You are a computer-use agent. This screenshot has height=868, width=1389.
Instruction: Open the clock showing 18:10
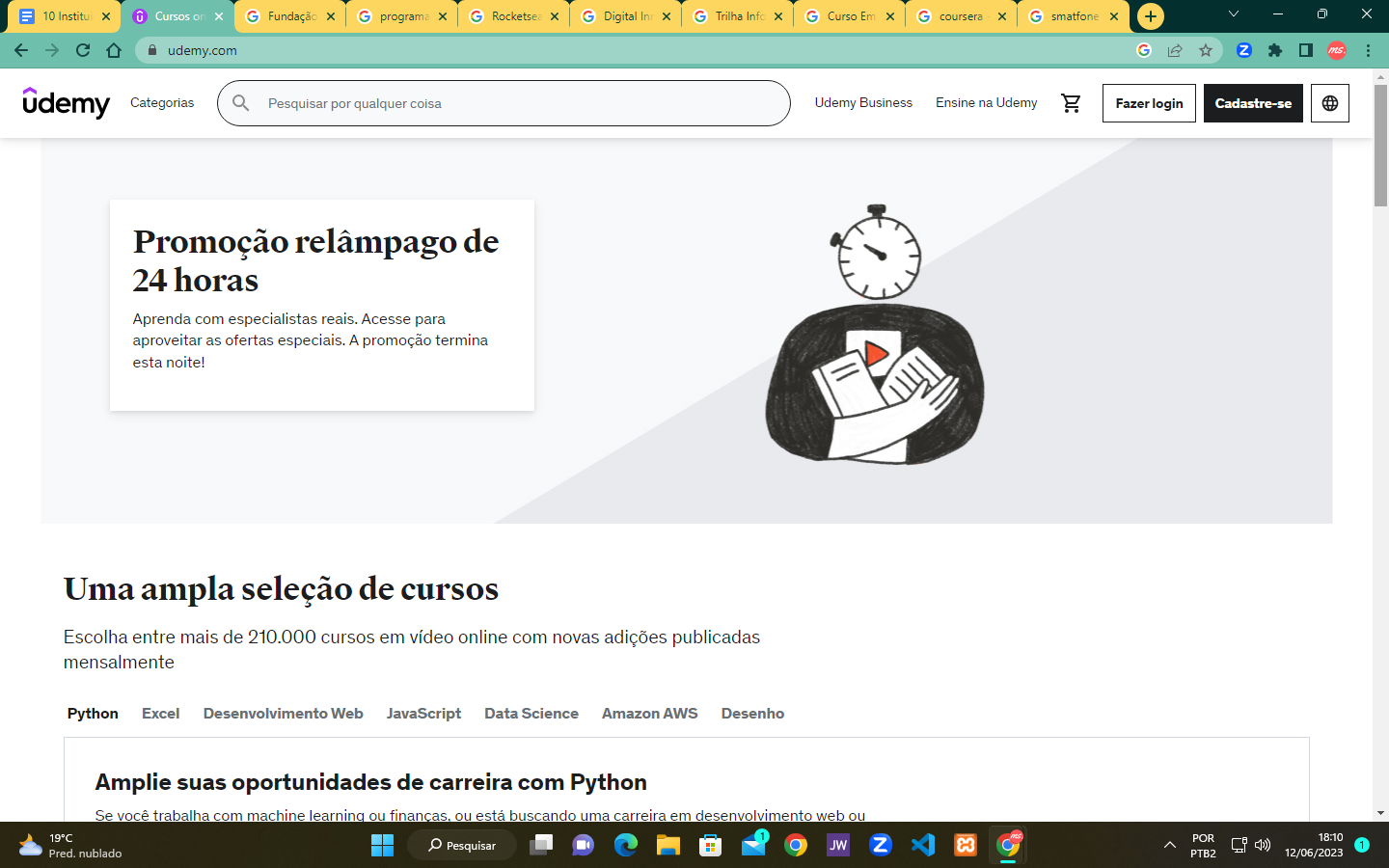click(x=1314, y=845)
